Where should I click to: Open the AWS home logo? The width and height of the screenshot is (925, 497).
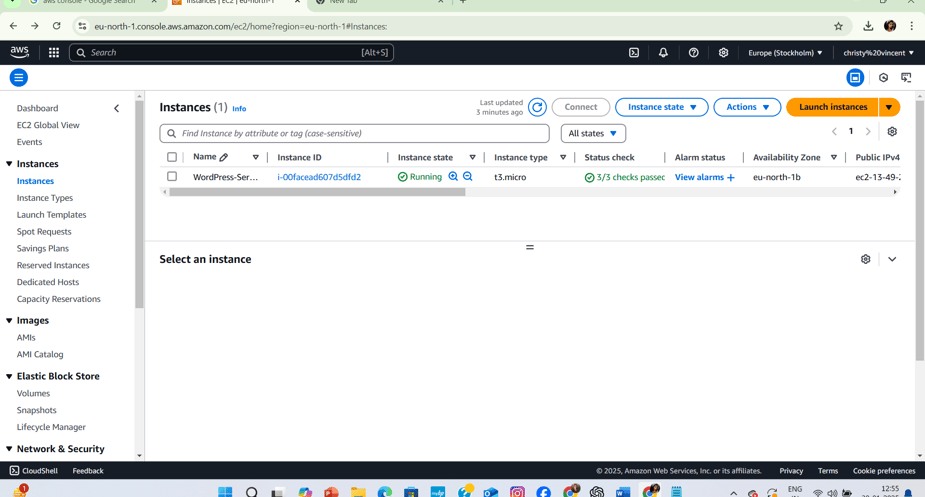tap(19, 52)
